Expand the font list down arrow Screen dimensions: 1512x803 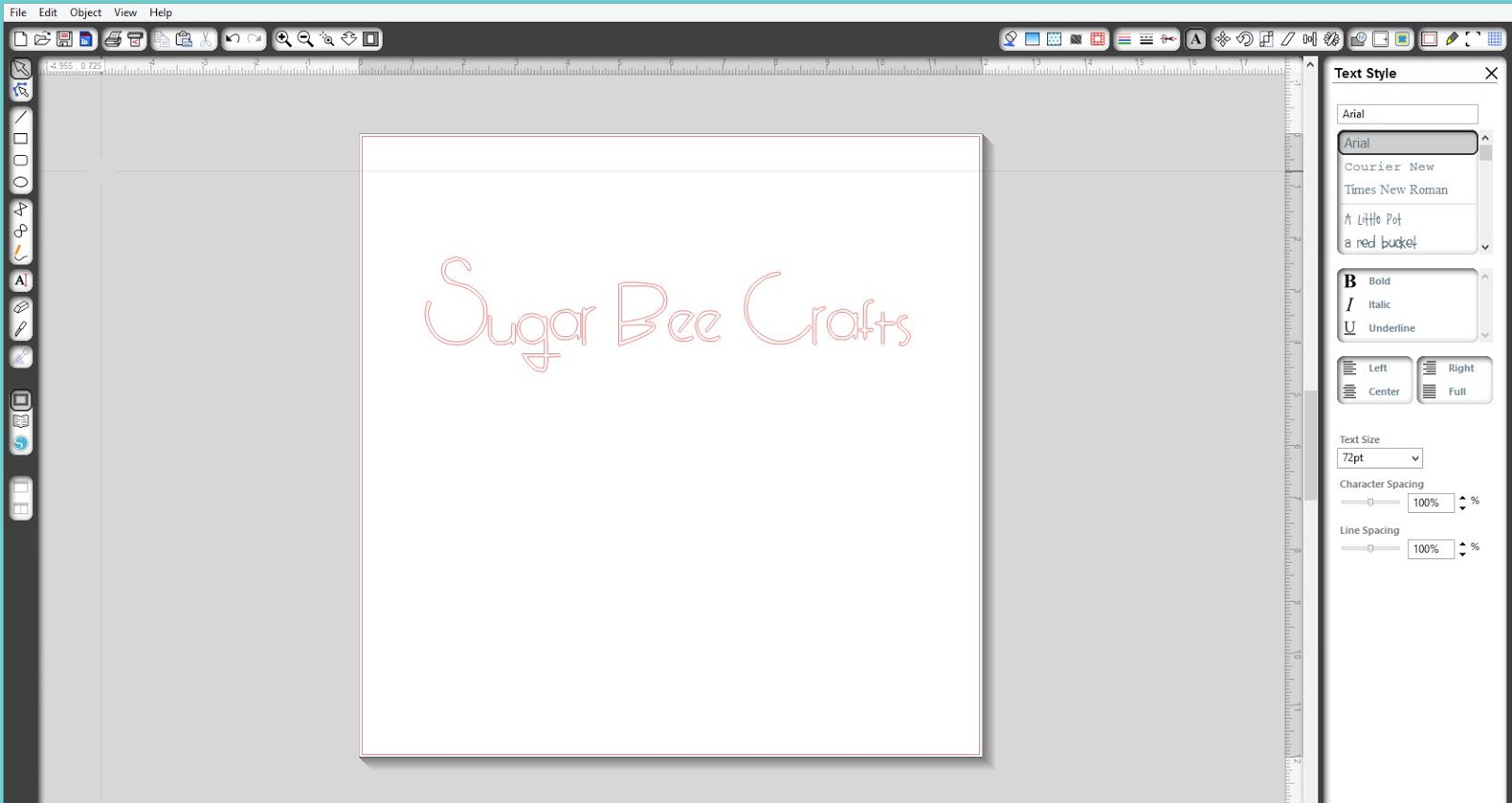1486,247
